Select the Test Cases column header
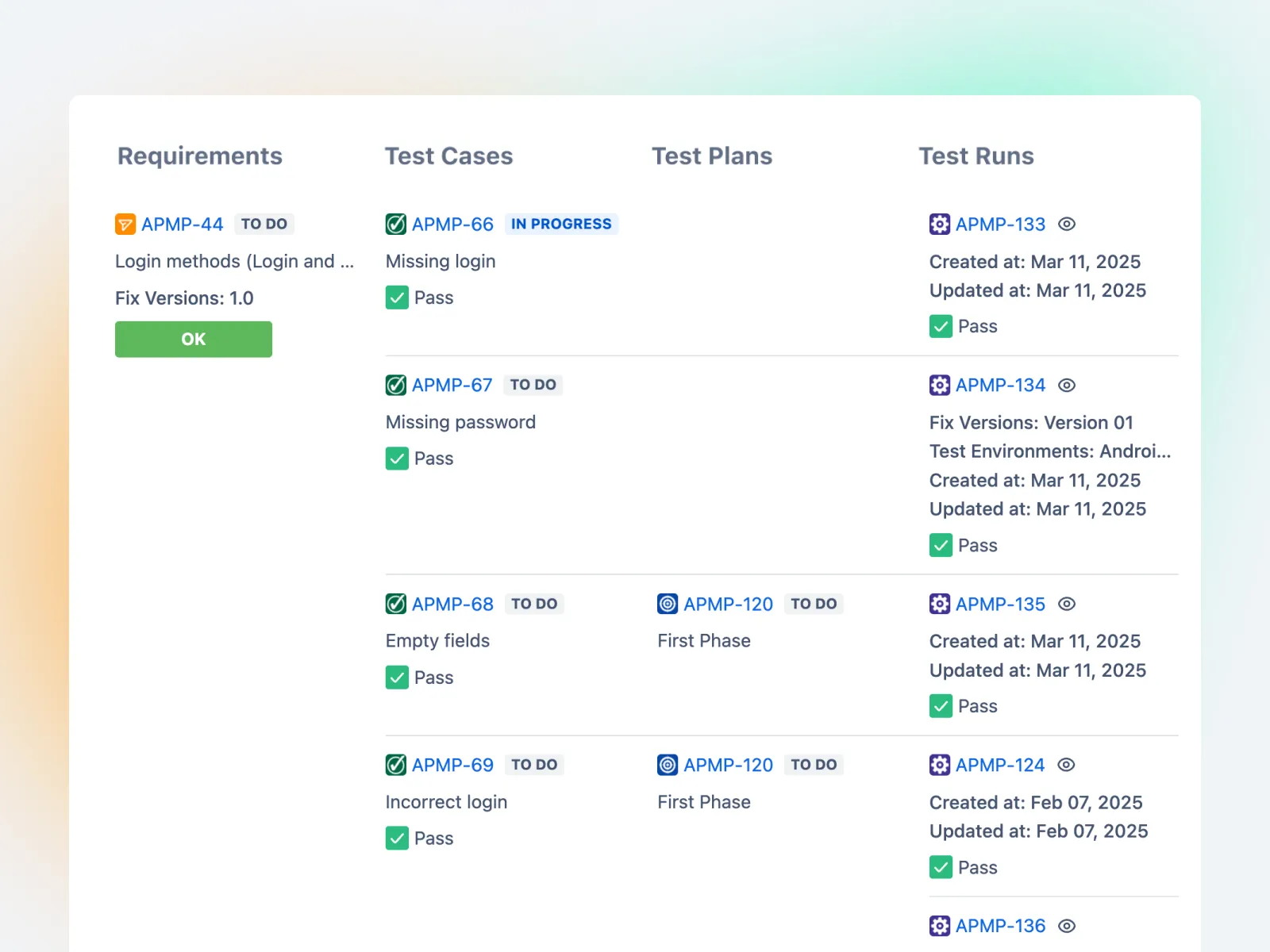The height and width of the screenshot is (952, 1270). coord(448,156)
